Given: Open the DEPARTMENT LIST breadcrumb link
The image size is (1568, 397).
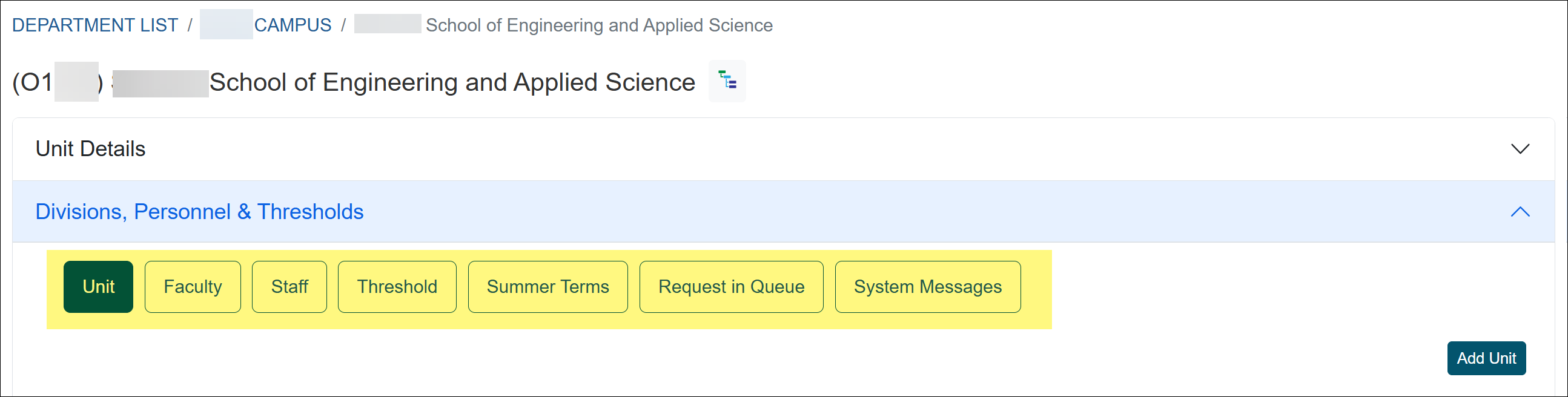Looking at the screenshot, I should [95, 25].
